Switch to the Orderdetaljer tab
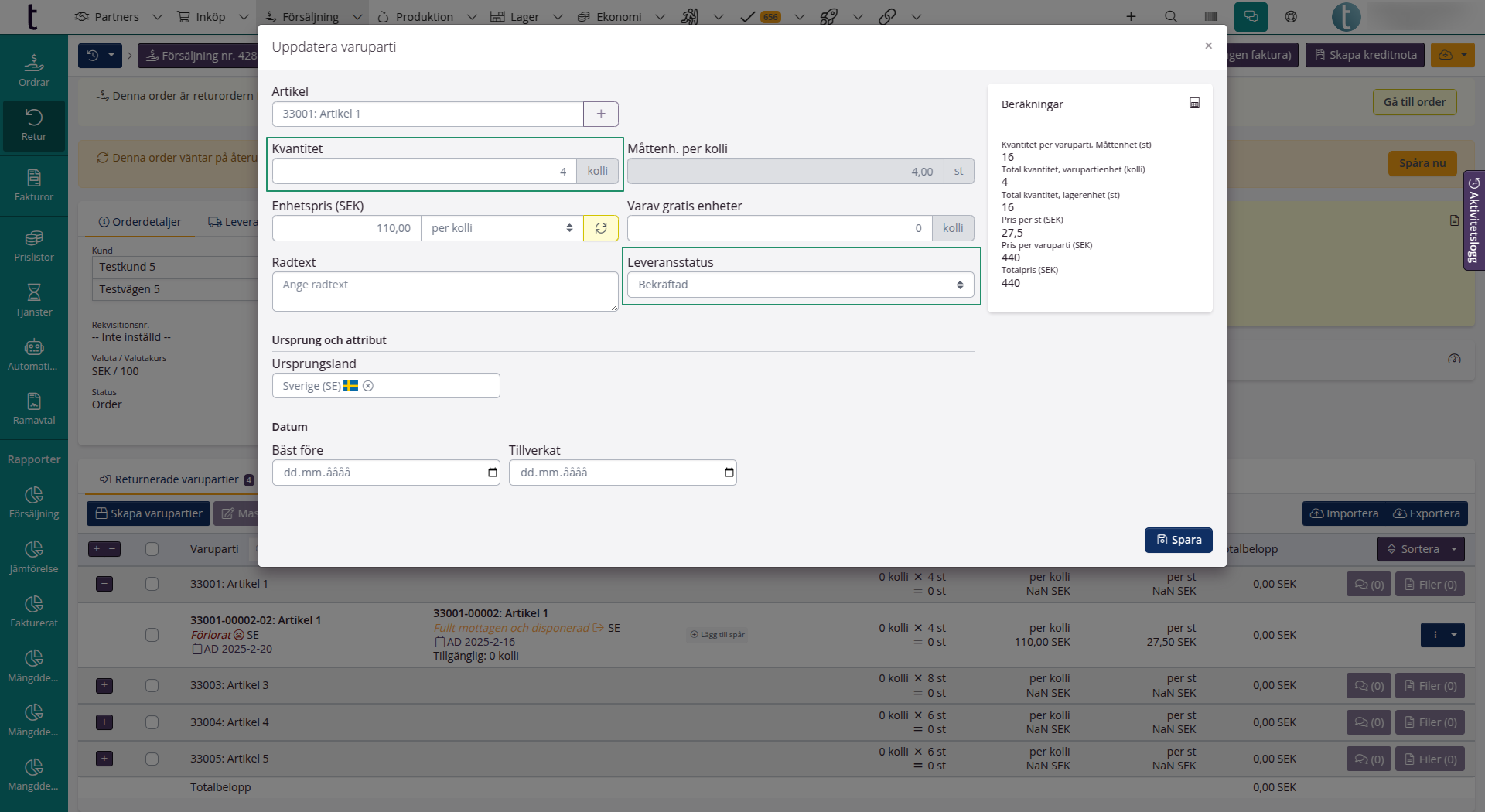 (140, 222)
